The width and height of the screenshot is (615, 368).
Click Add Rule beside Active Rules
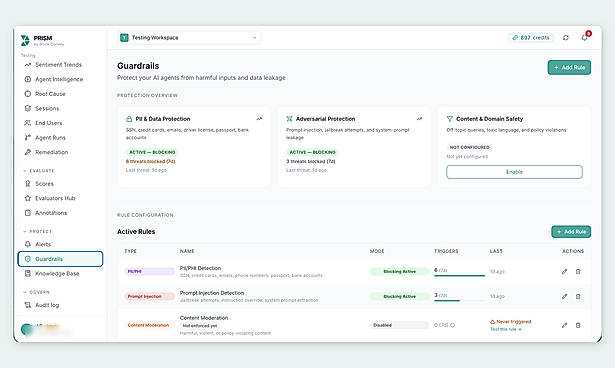point(571,232)
